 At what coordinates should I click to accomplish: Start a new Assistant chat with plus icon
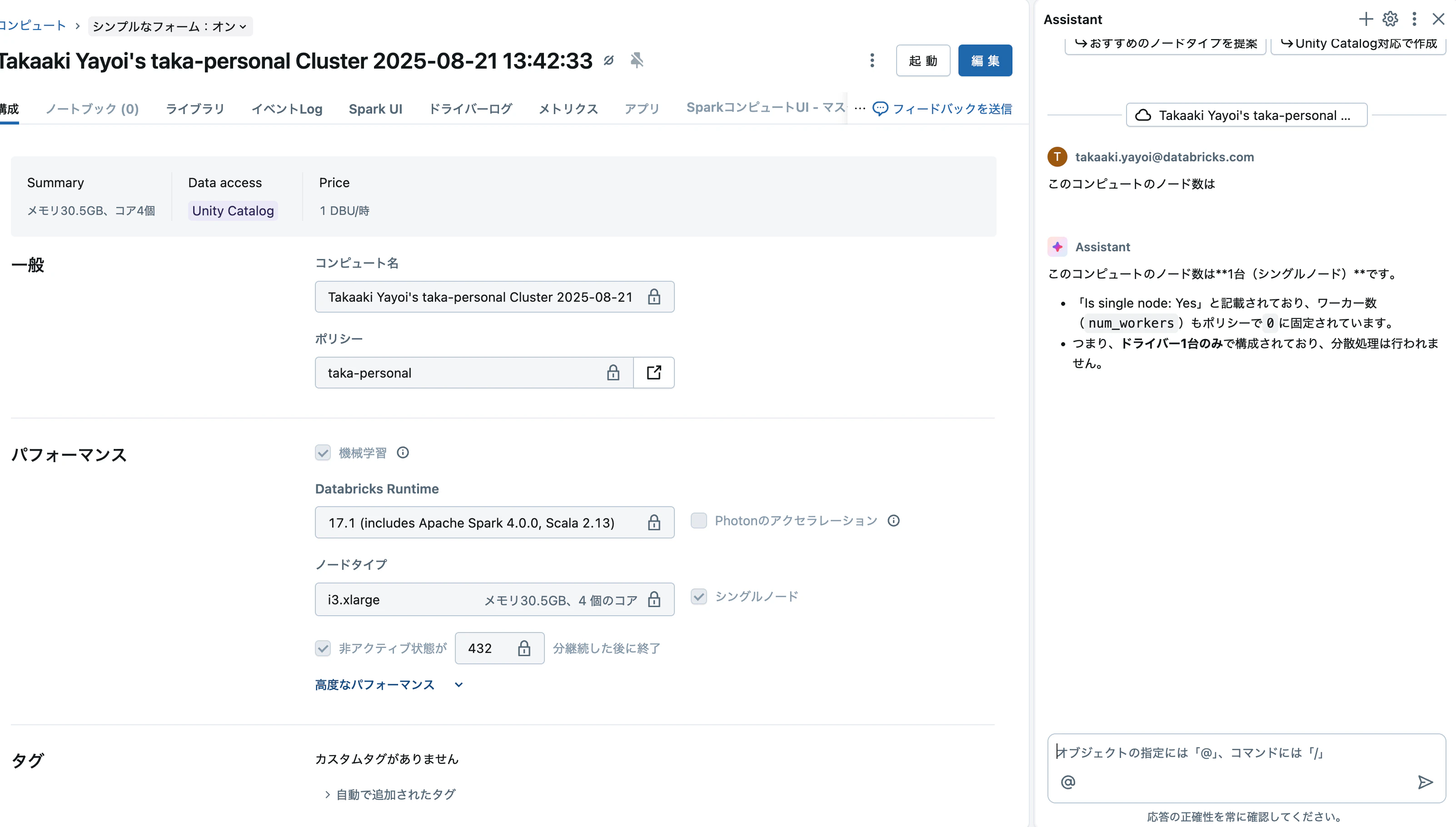pyautogui.click(x=1366, y=19)
